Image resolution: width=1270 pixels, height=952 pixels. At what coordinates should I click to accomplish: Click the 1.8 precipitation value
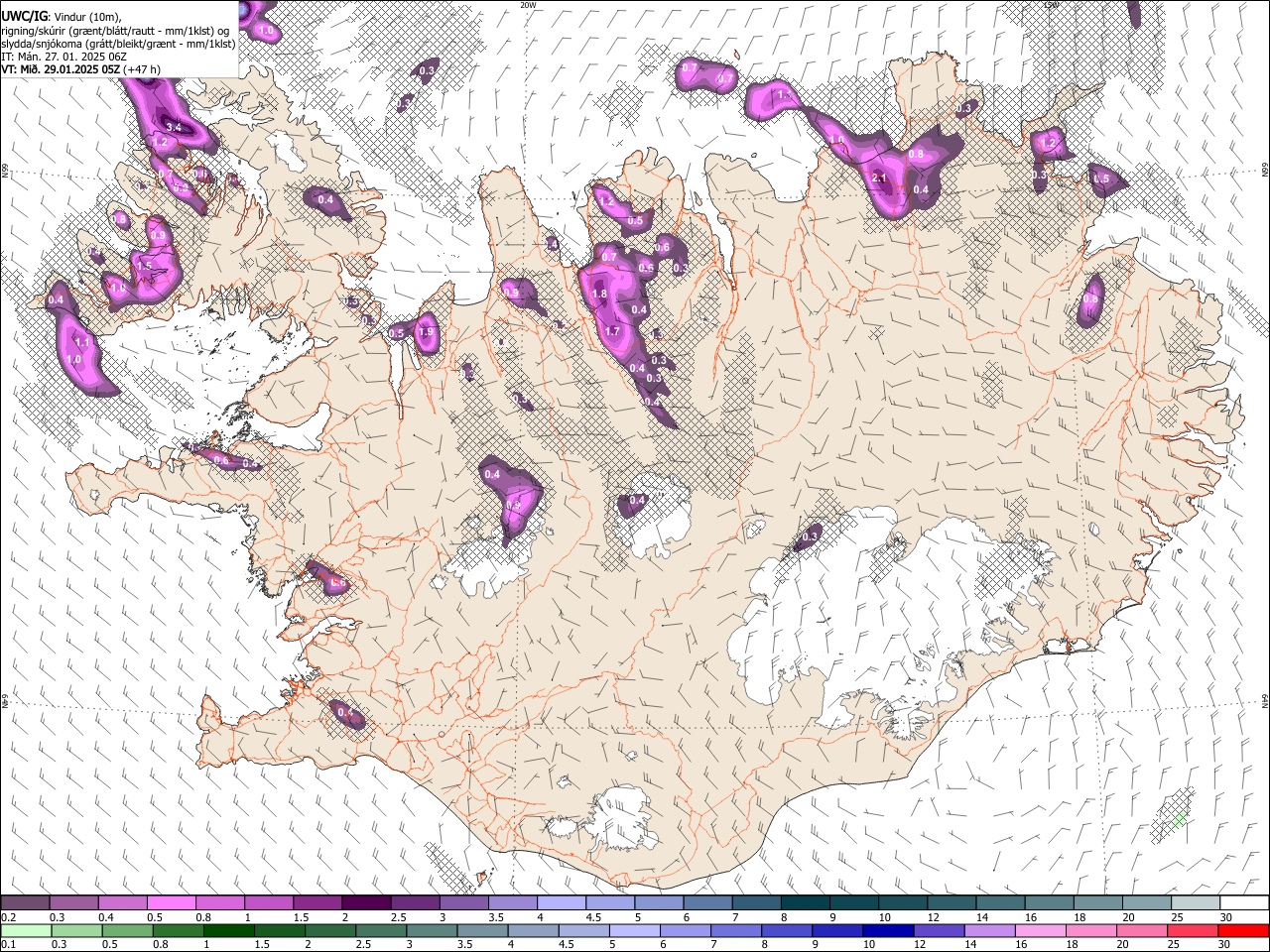coord(599,295)
